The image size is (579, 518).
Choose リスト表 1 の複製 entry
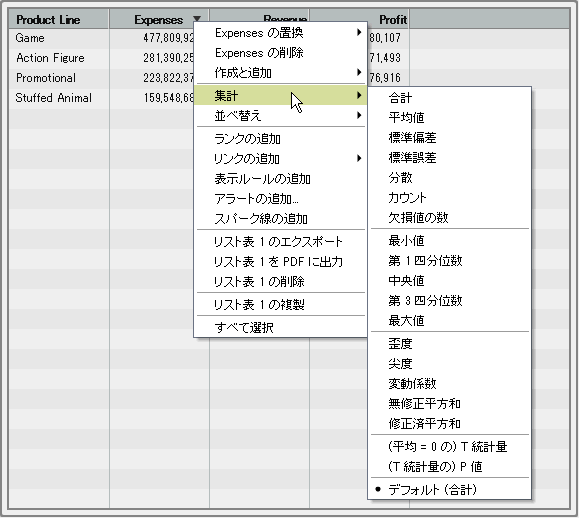(x=280, y=305)
